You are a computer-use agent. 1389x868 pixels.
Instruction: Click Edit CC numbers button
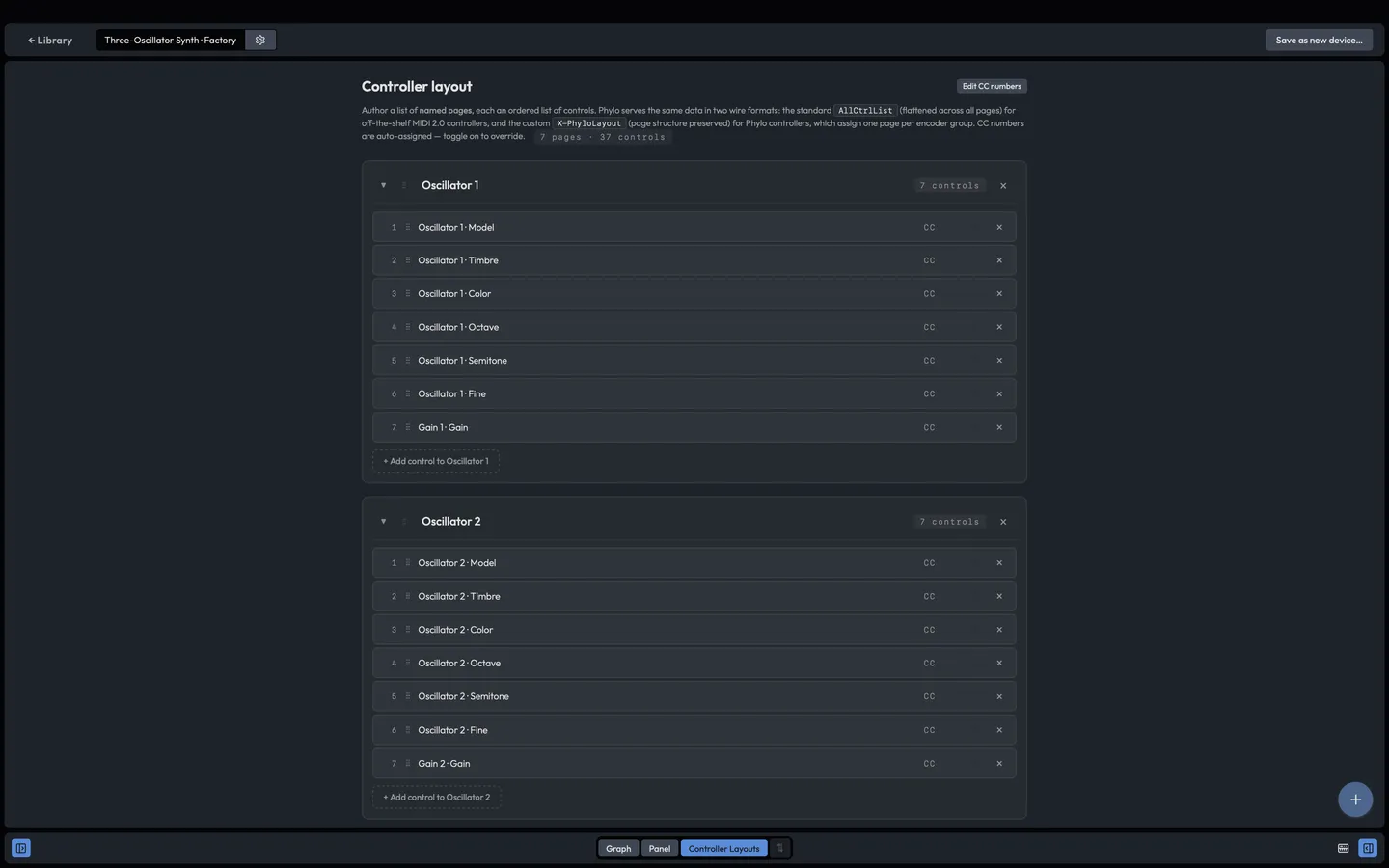[x=992, y=86]
